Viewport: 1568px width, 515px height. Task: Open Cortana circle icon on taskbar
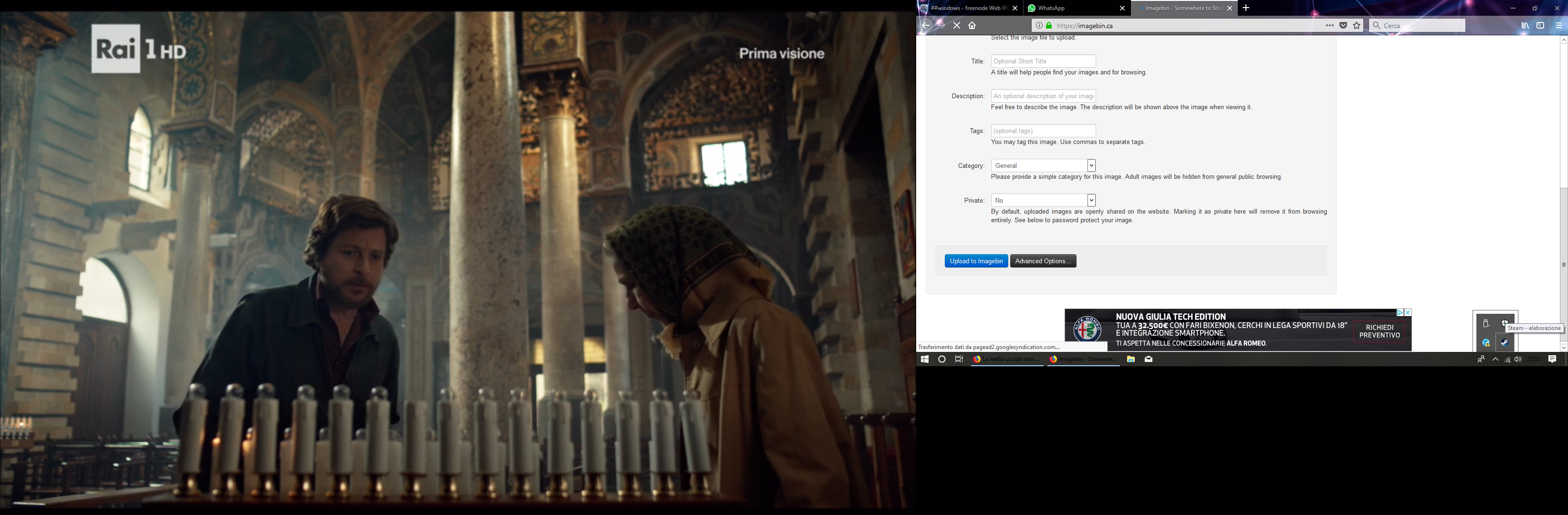point(941,360)
